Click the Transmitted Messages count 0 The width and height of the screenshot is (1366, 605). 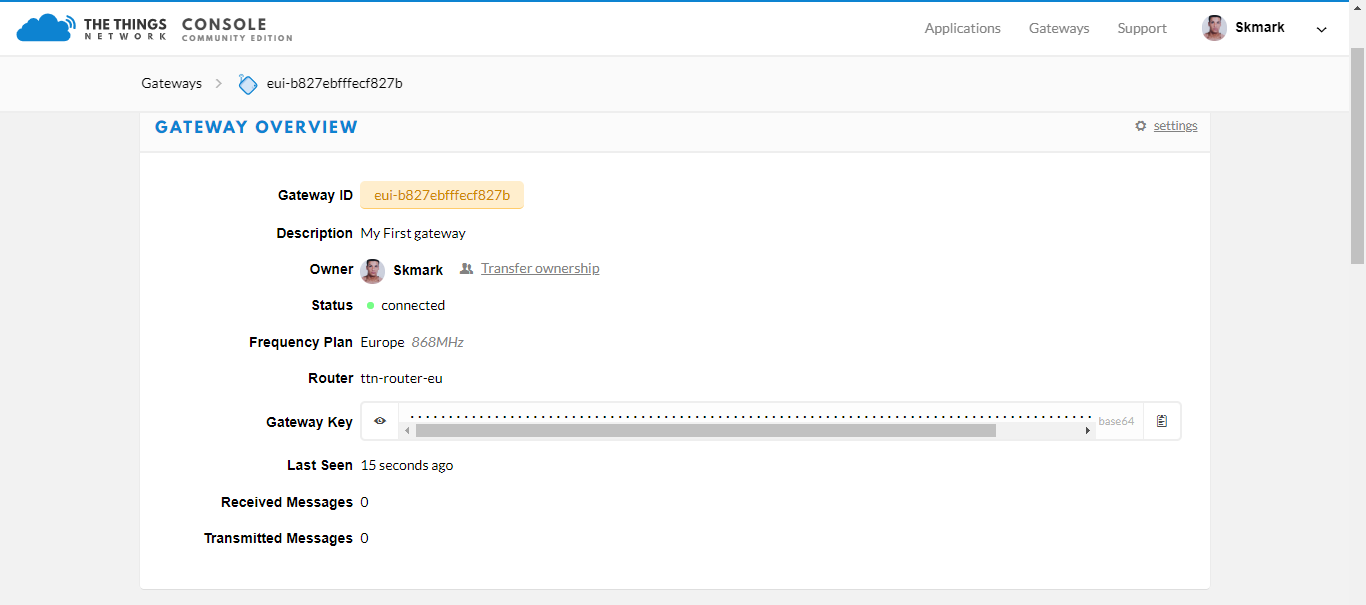click(364, 538)
